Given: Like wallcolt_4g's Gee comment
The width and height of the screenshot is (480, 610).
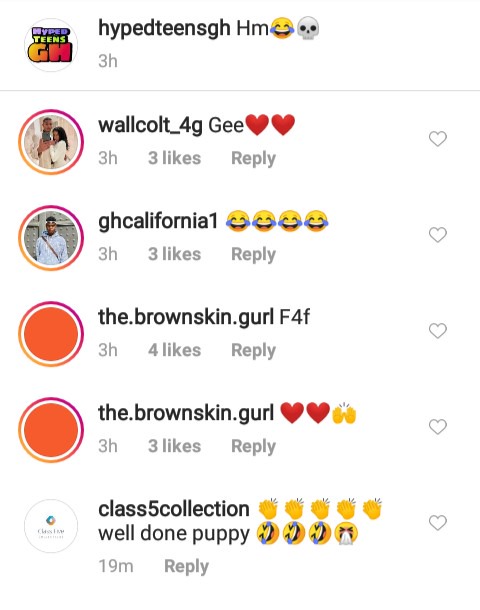Looking at the screenshot, I should [x=438, y=139].
